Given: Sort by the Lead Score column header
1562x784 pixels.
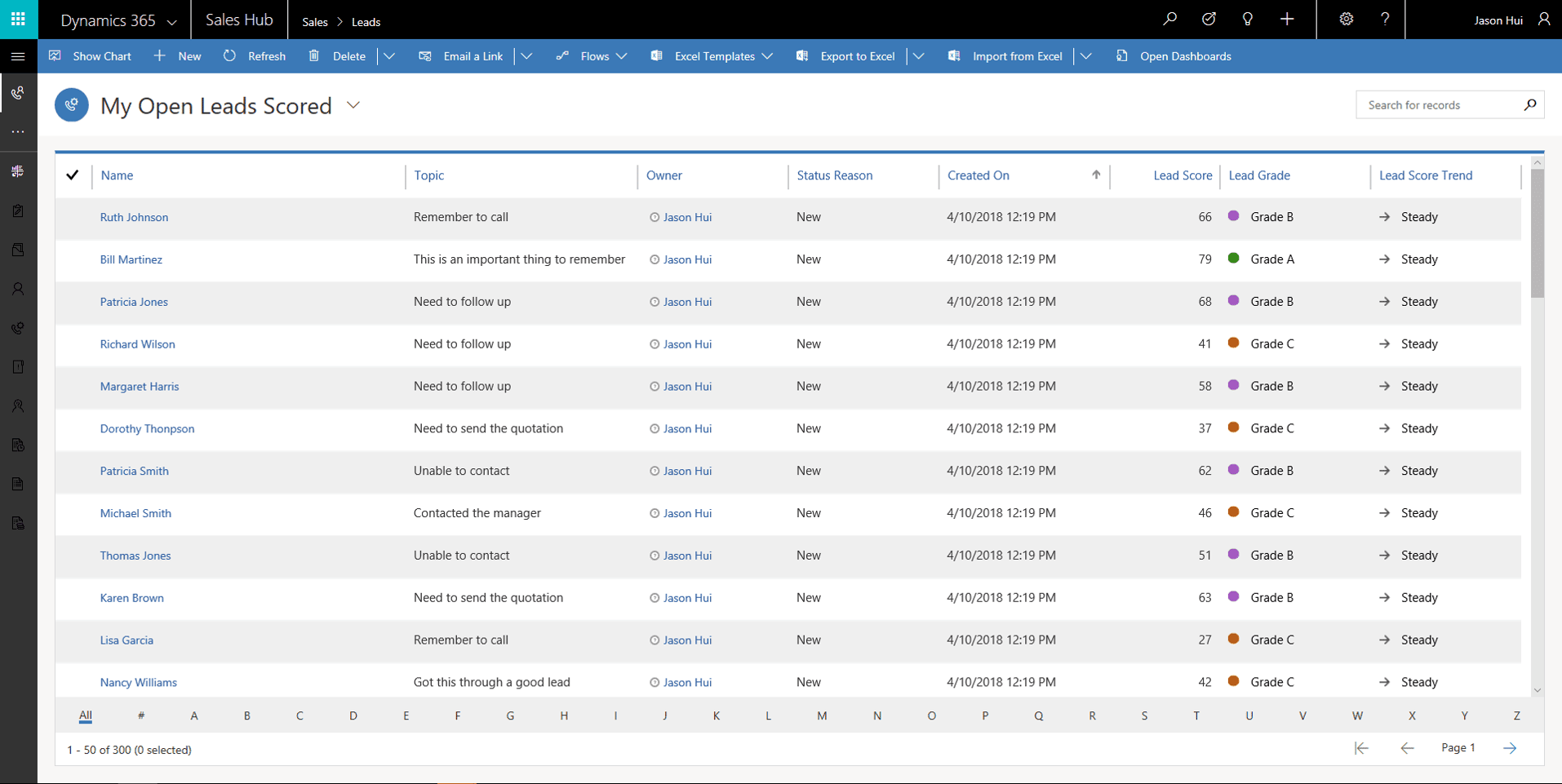Looking at the screenshot, I should [1183, 175].
